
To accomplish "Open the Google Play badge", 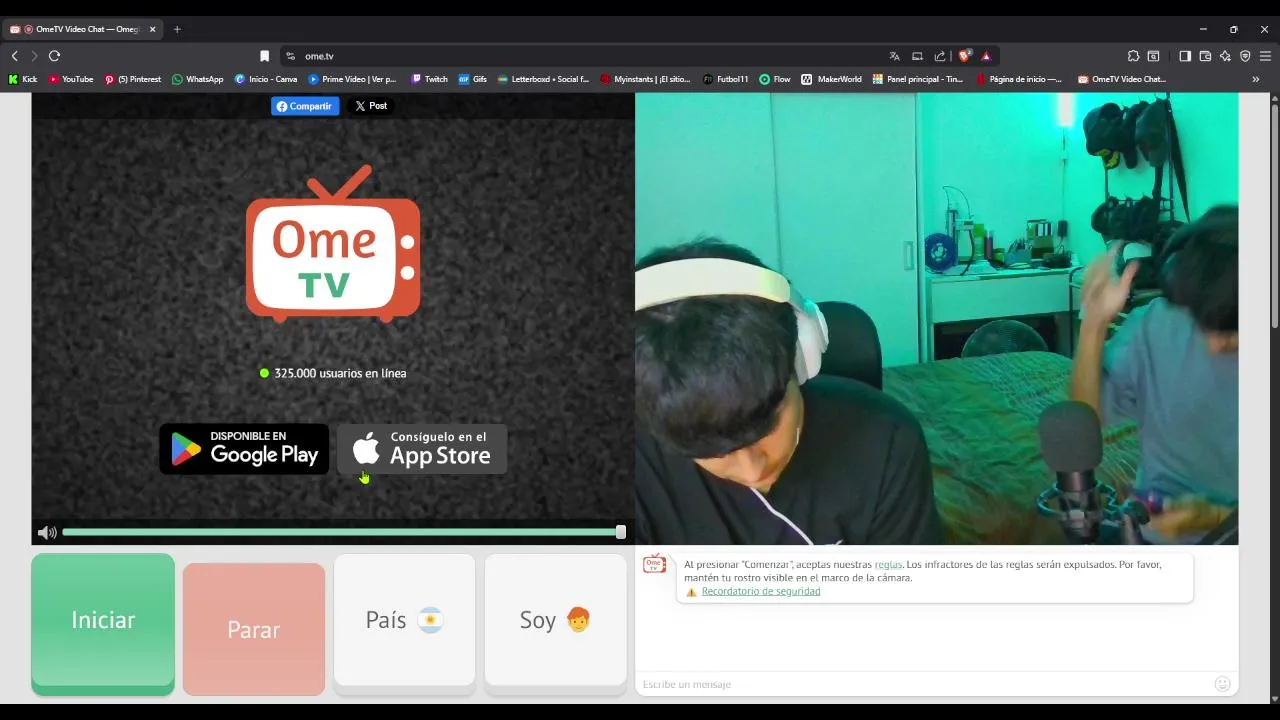I will tap(244, 449).
